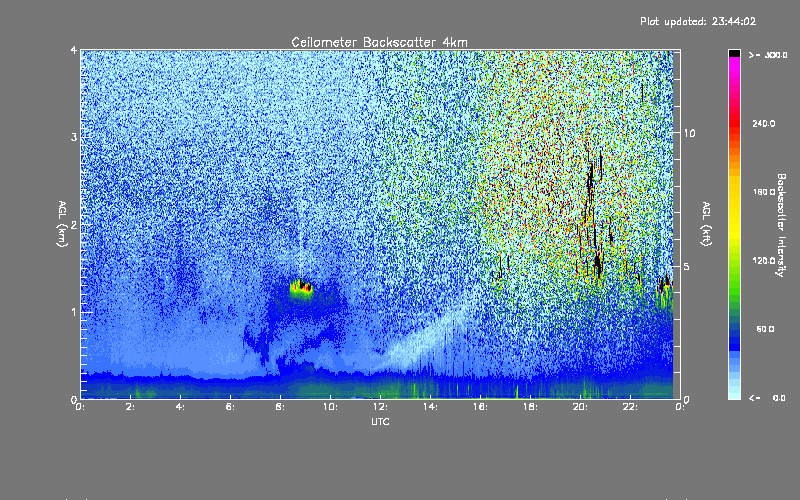800x500 pixels.
Task: Click the '10:' tick label on the time axis
Action: [x=330, y=407]
